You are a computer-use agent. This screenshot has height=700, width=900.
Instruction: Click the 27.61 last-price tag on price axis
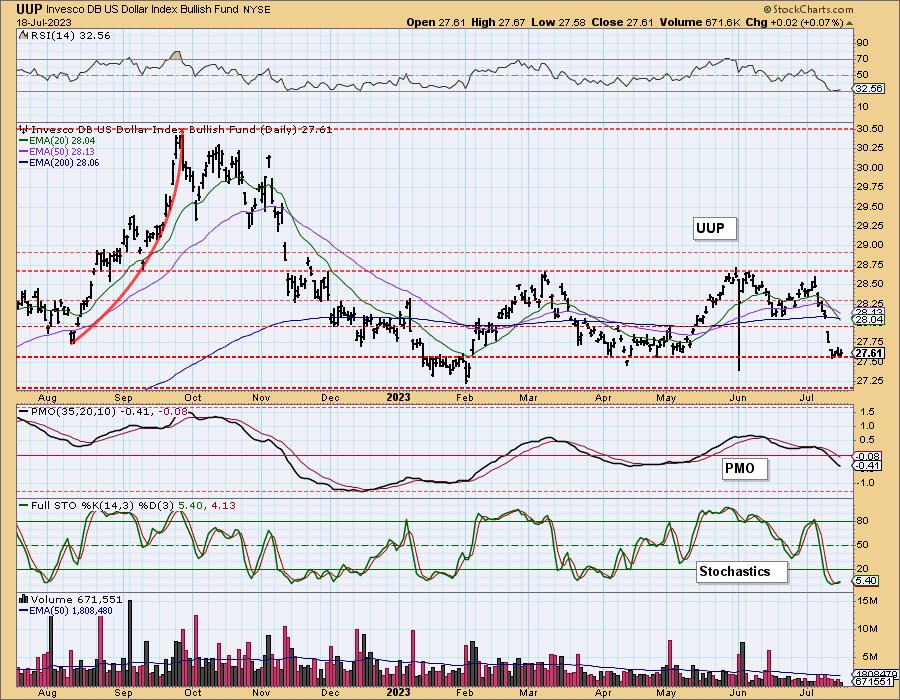point(870,353)
